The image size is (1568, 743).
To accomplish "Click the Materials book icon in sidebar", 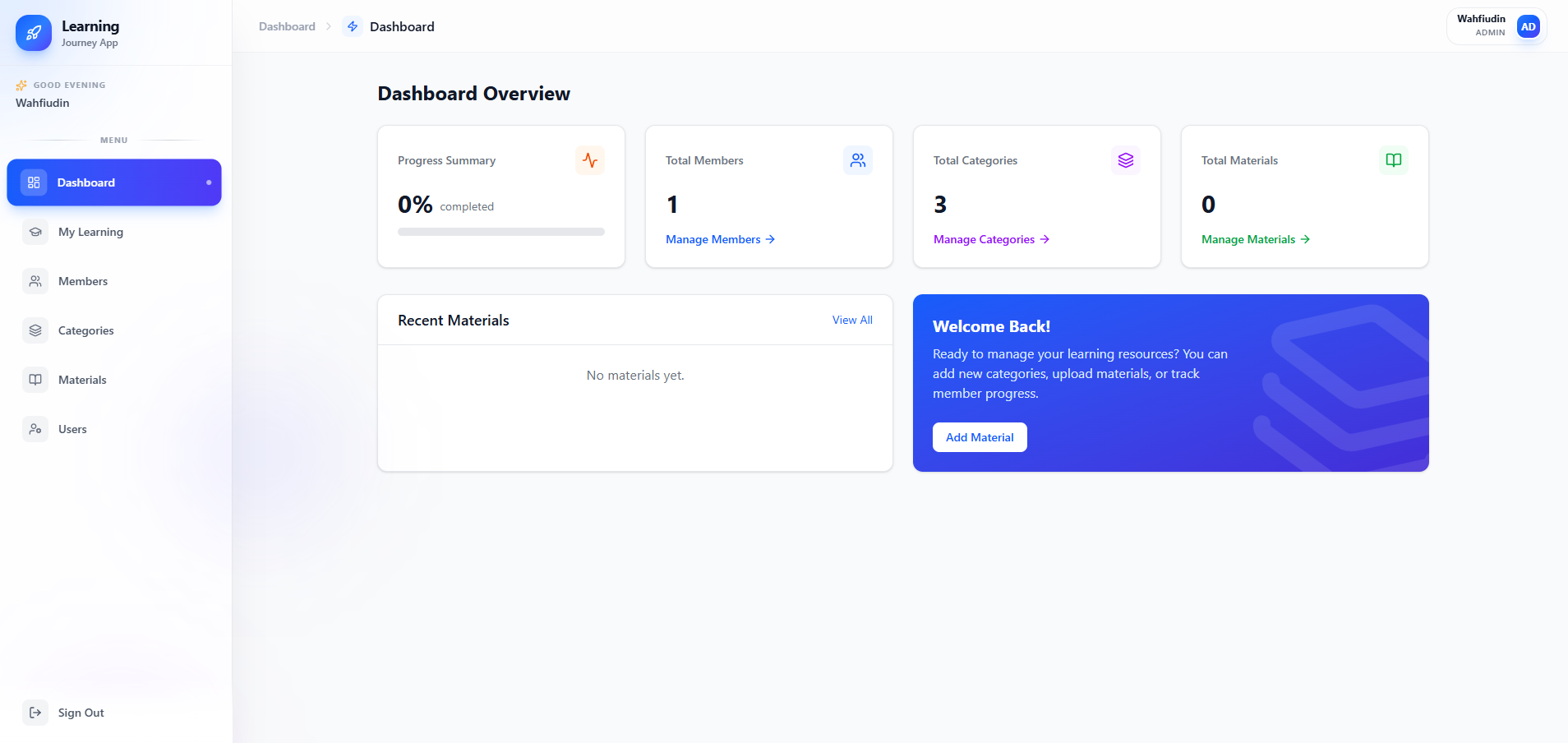I will 35,380.
